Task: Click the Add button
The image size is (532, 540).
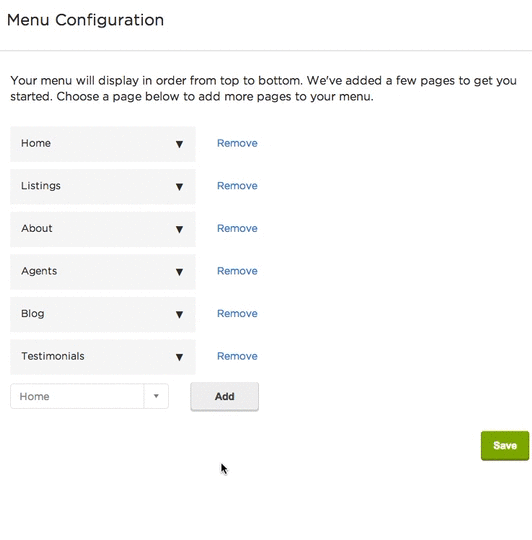Action: click(225, 396)
